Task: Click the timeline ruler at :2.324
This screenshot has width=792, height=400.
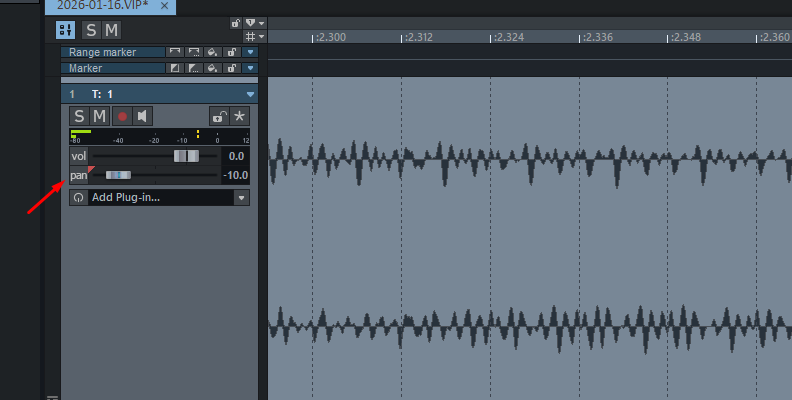Action: pyautogui.click(x=508, y=37)
